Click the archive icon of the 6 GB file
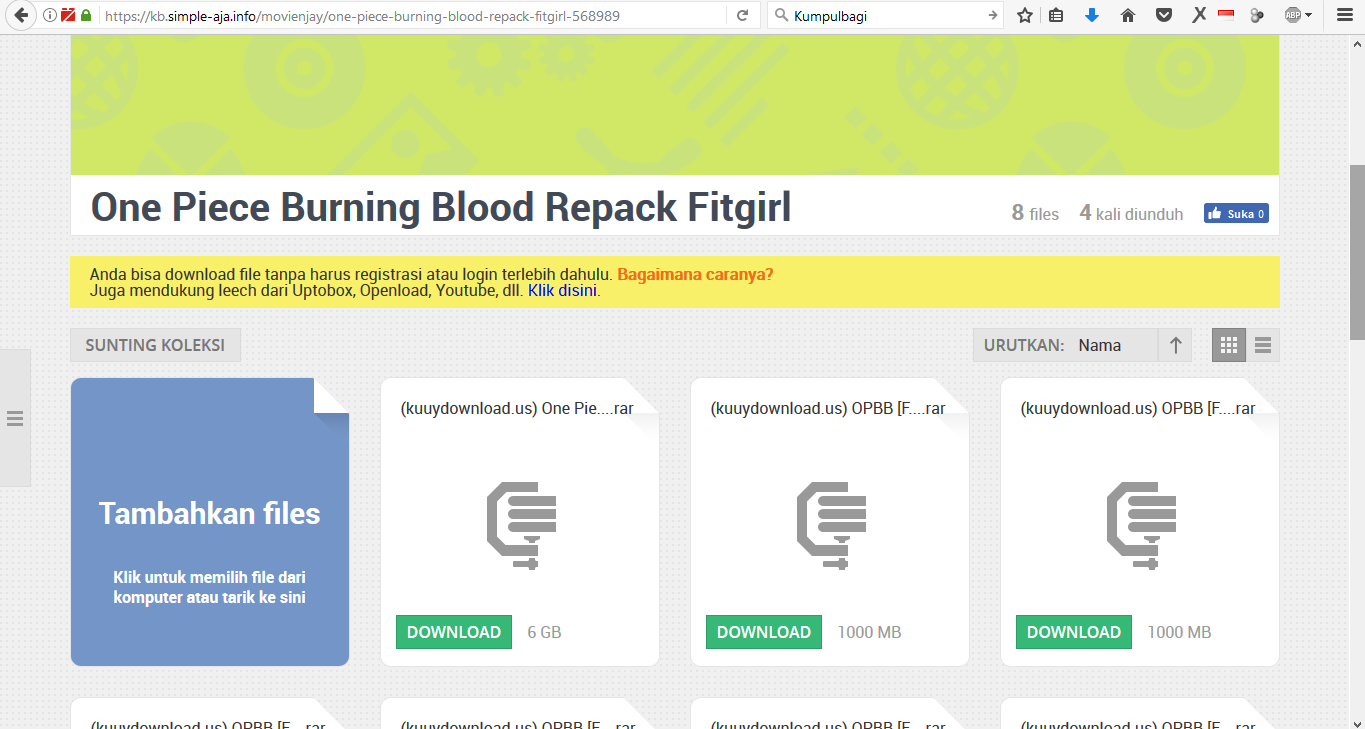The image size is (1365, 729). coord(521,526)
